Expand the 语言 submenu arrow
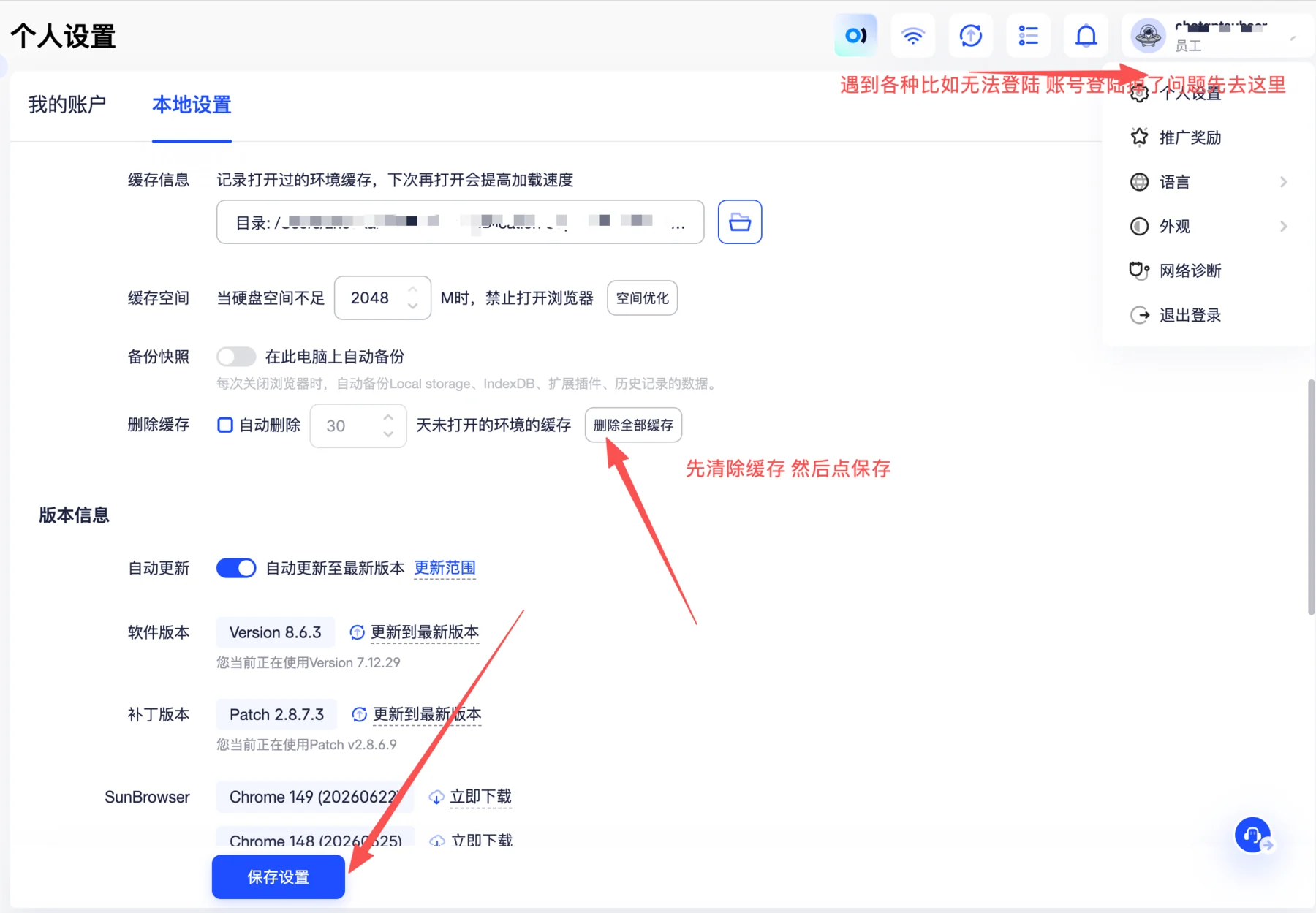 pyautogui.click(x=1284, y=181)
